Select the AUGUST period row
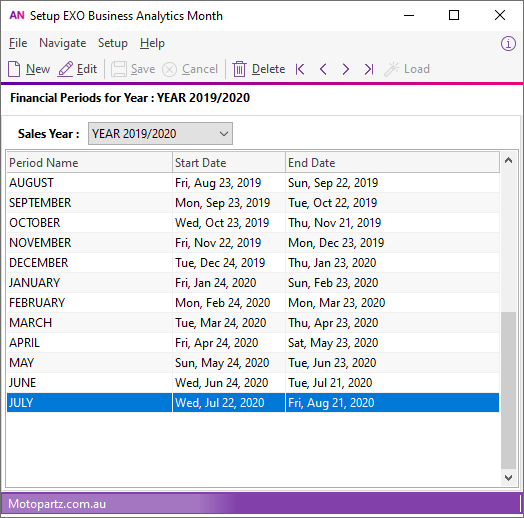This screenshot has height=518, width=524. click(253, 183)
